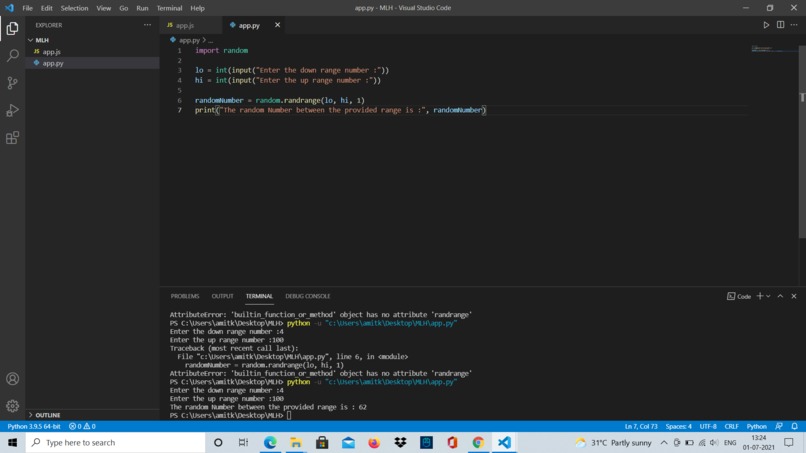The image size is (806, 453).
Task: Show errors and warnings count
Action: pos(82,426)
